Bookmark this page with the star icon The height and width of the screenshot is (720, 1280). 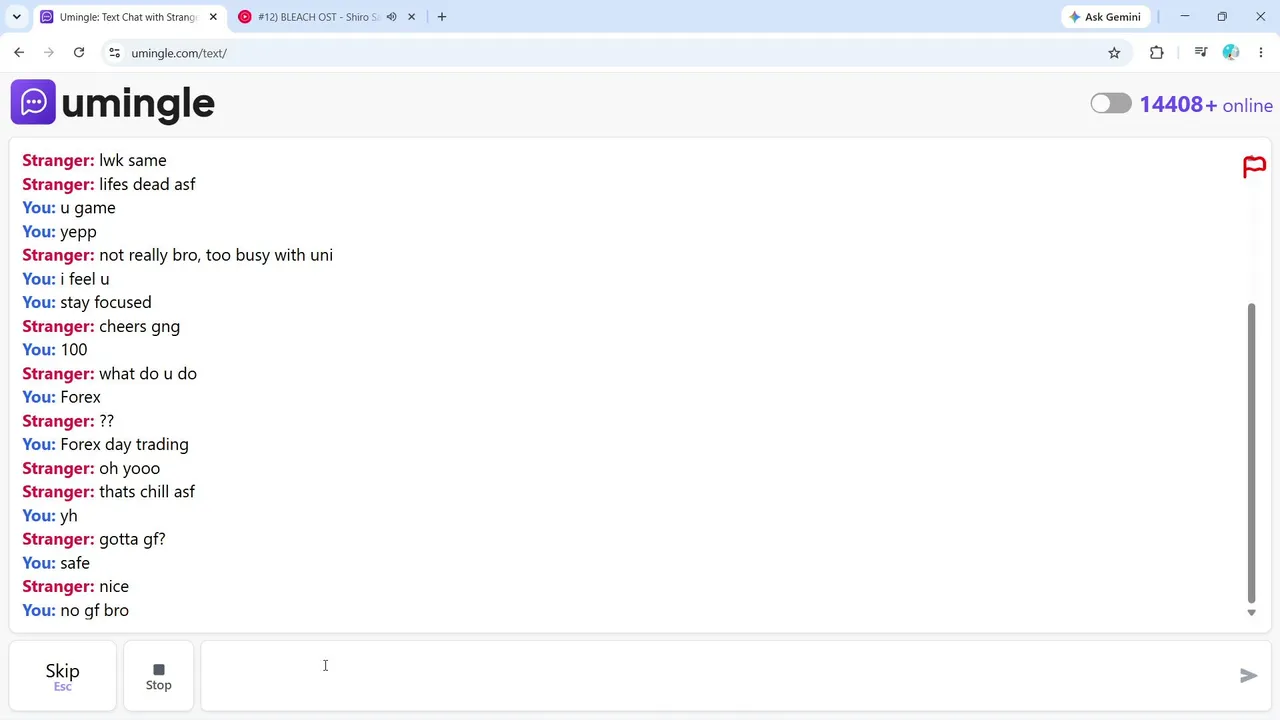pyautogui.click(x=1114, y=53)
